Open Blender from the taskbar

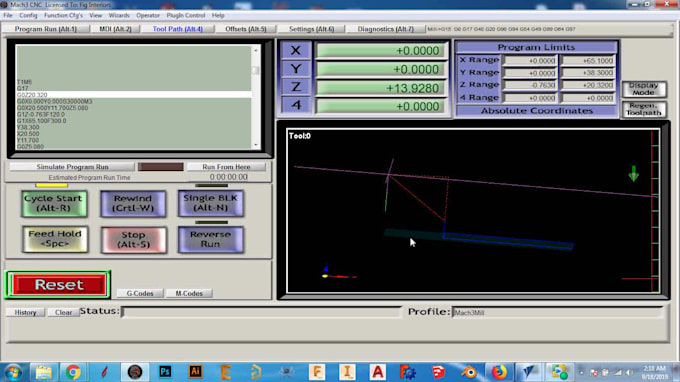pyautogui.click(x=469, y=372)
